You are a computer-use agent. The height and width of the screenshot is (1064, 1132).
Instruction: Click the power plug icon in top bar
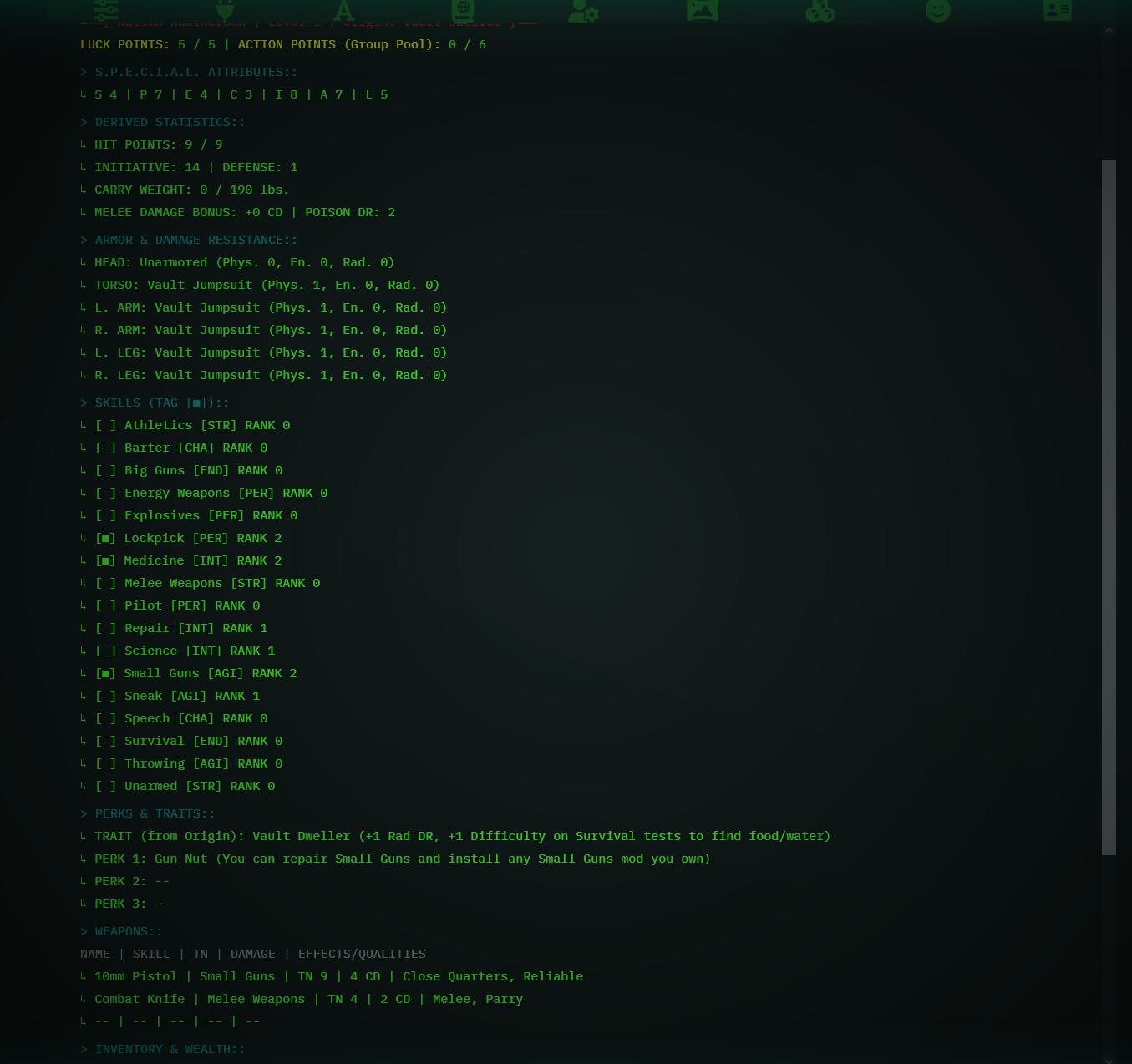coord(225,10)
